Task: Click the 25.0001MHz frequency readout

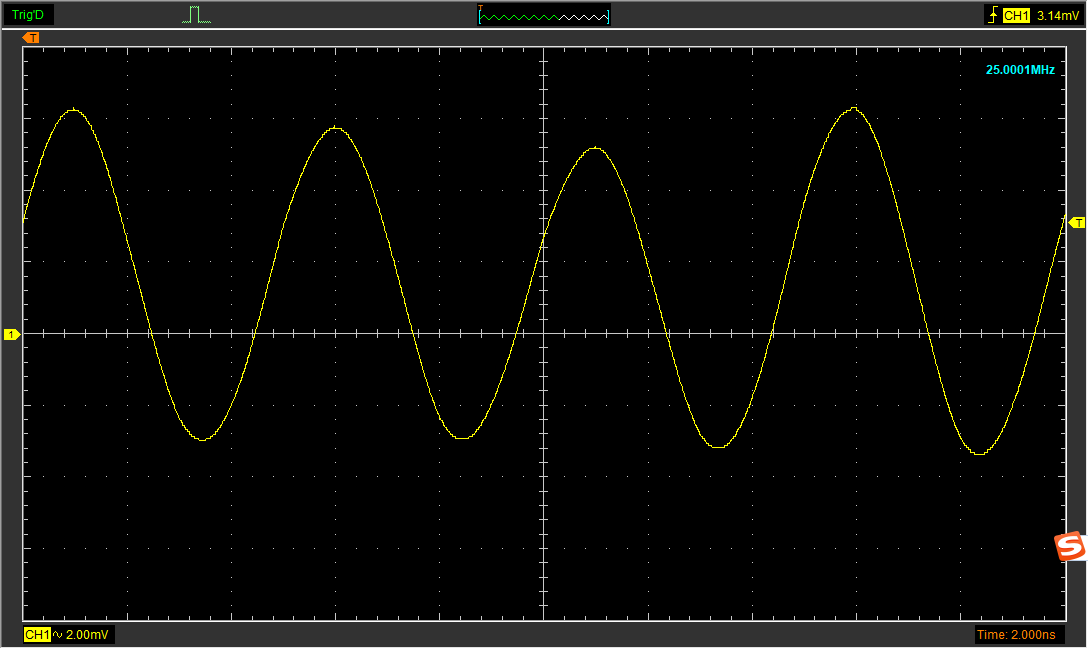Action: point(1020,69)
